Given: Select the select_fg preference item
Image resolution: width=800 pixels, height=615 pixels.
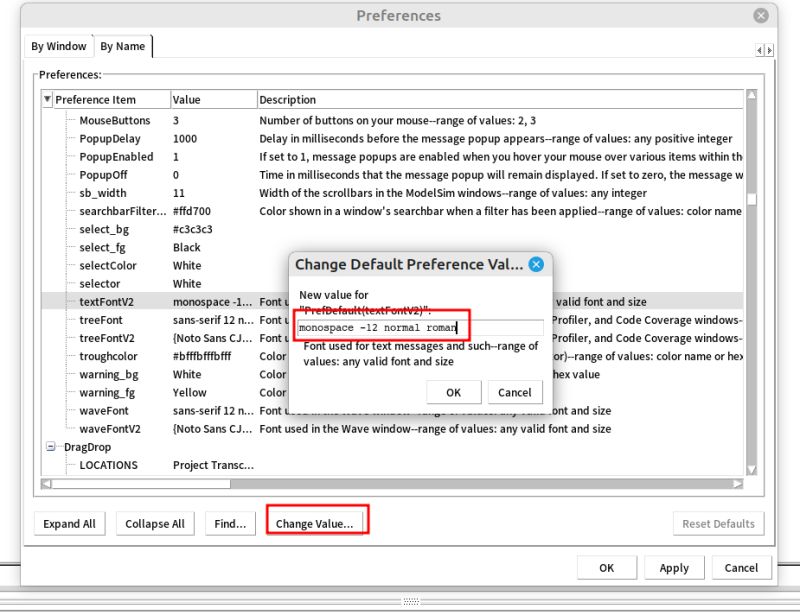Looking at the screenshot, I should point(102,248).
